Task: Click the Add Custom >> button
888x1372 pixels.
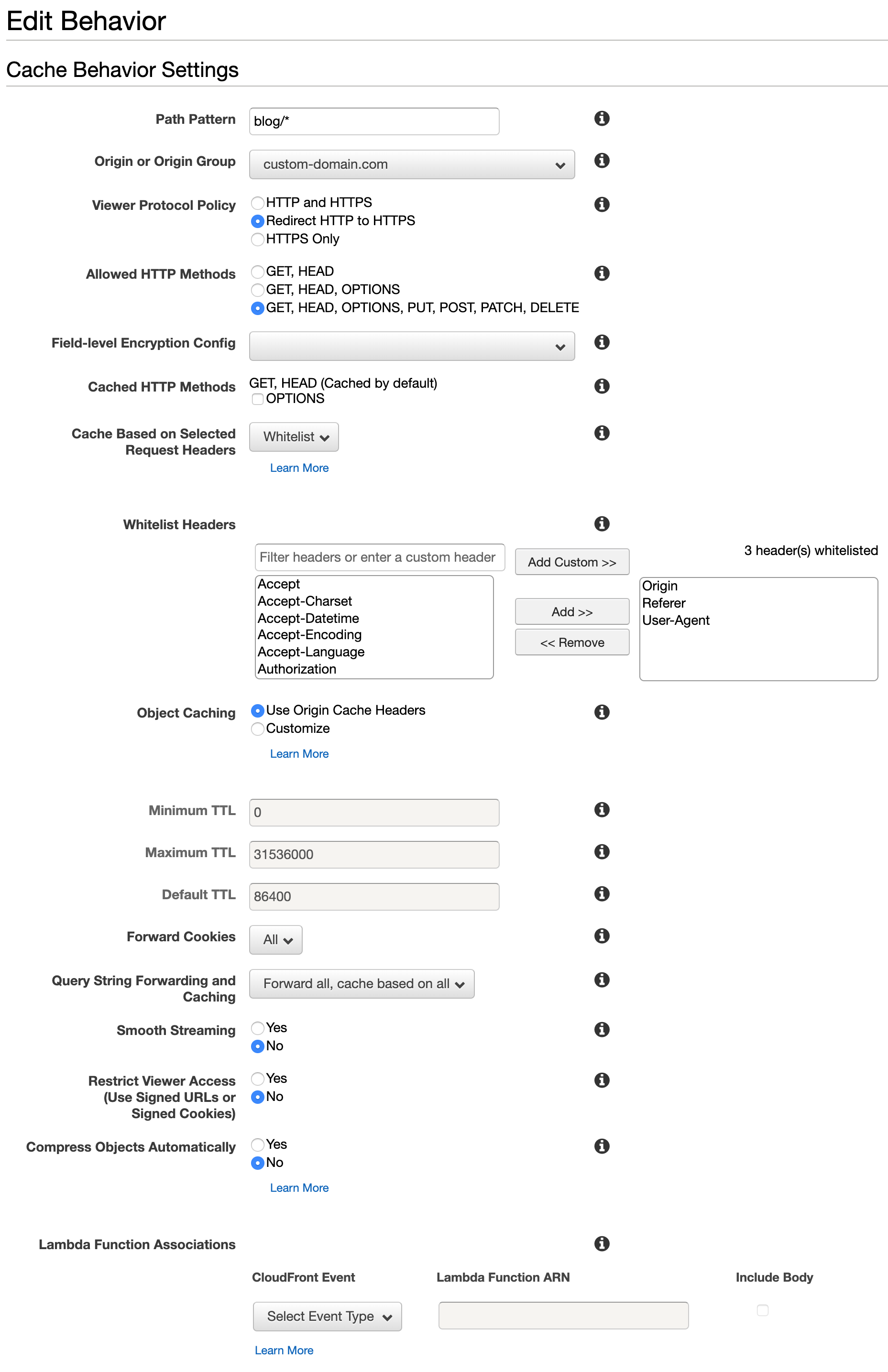Action: [x=571, y=562]
